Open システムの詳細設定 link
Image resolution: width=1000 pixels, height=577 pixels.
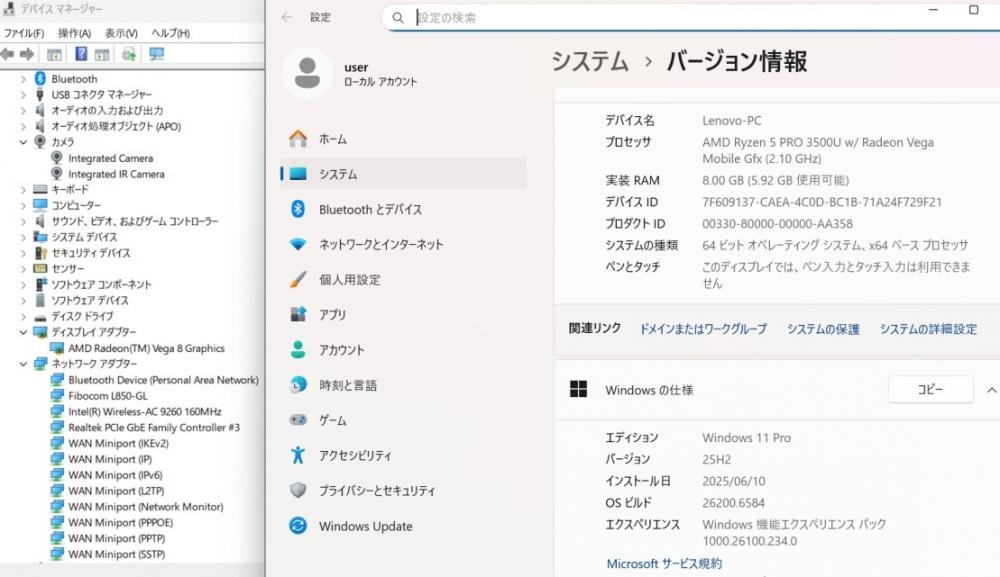[928, 329]
